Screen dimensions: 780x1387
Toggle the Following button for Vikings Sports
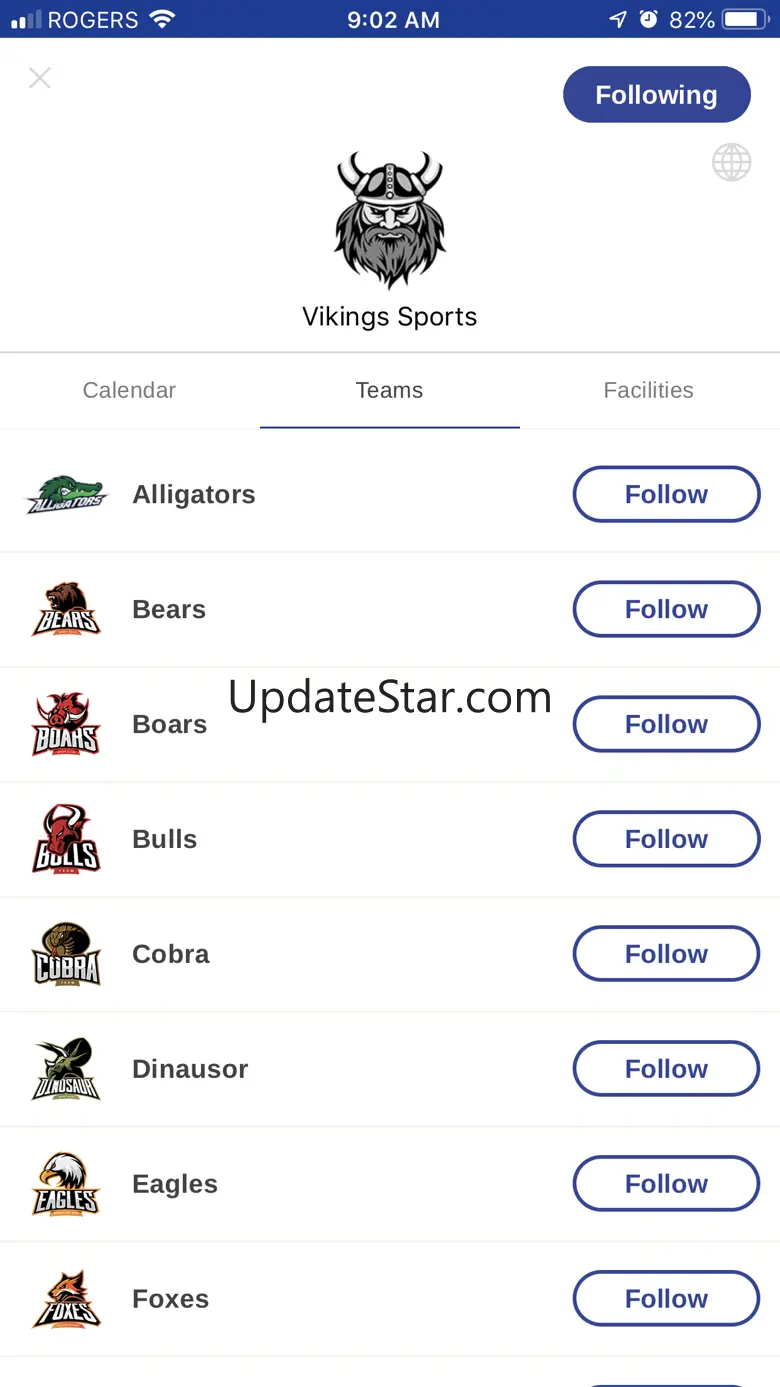click(x=656, y=95)
